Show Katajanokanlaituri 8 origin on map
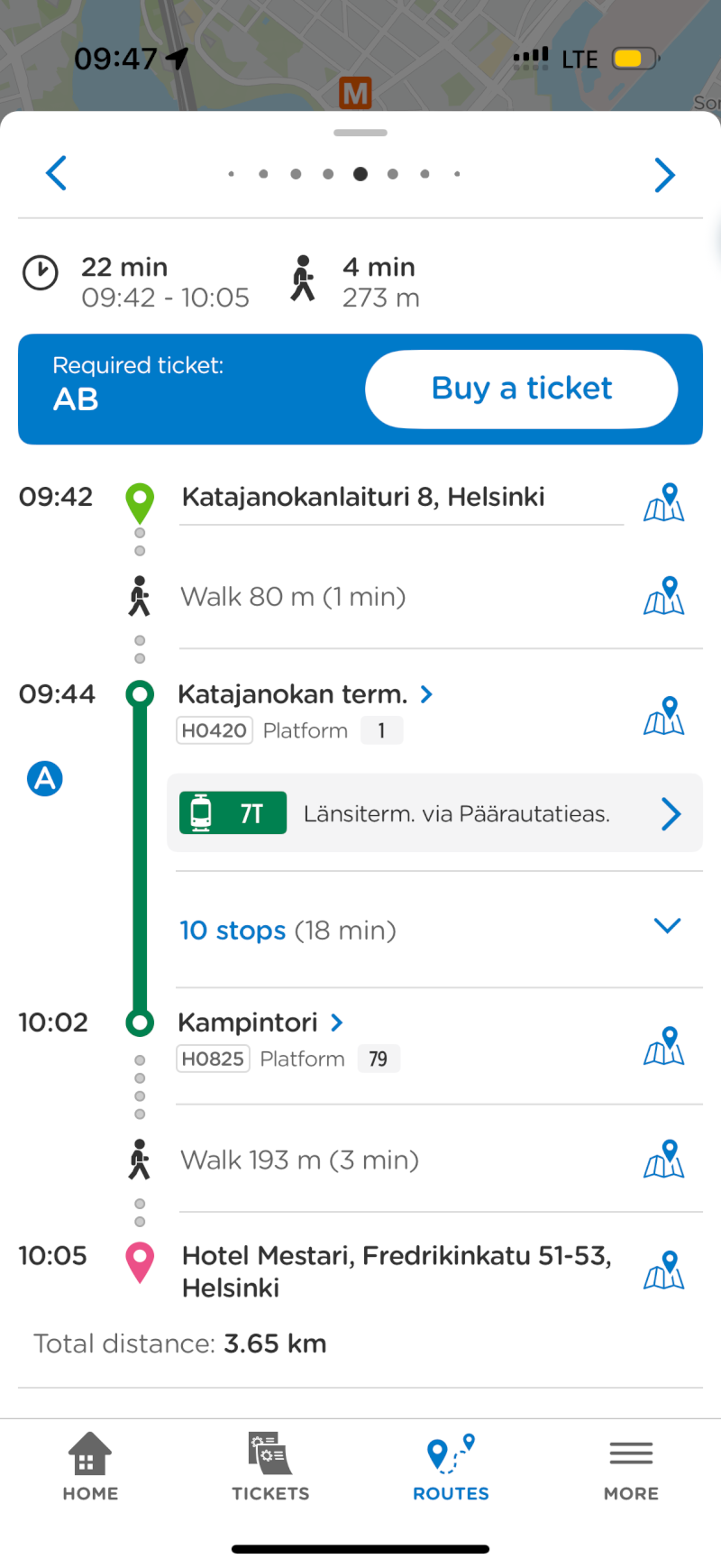Screen dimensions: 721x1568 (664, 502)
